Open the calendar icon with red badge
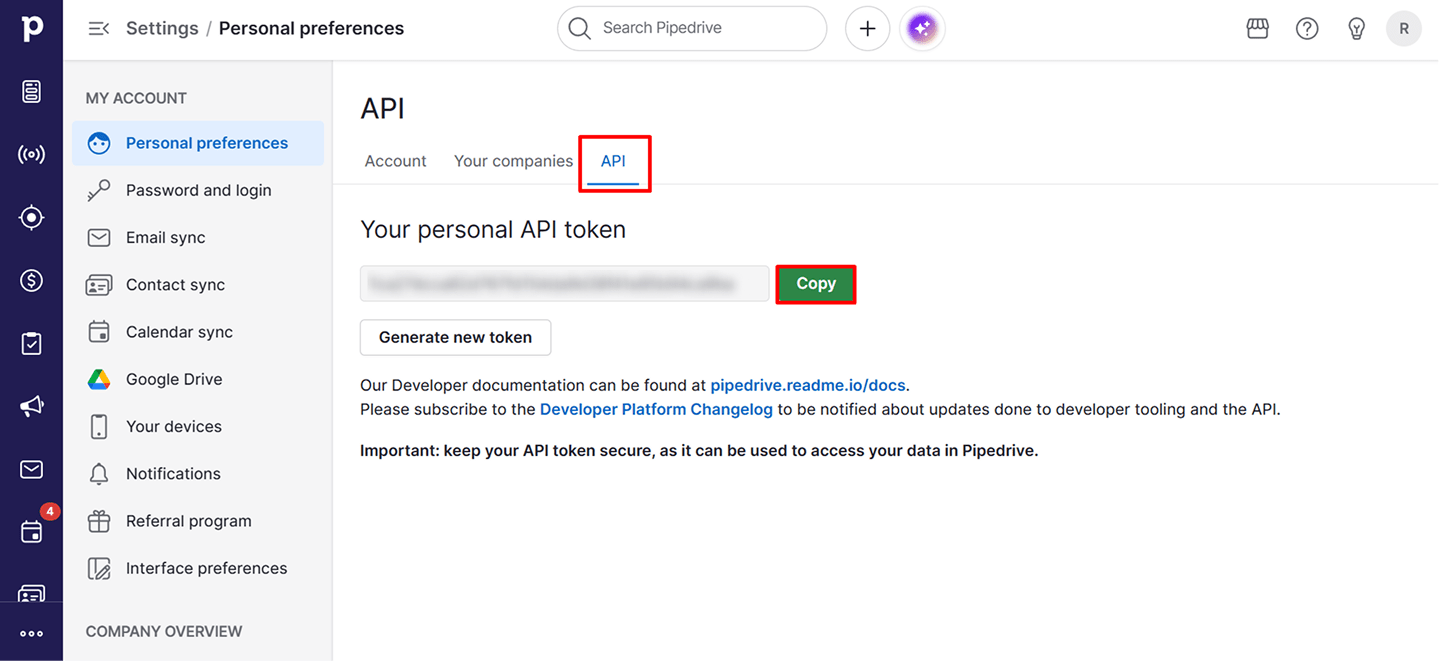 tap(31, 531)
